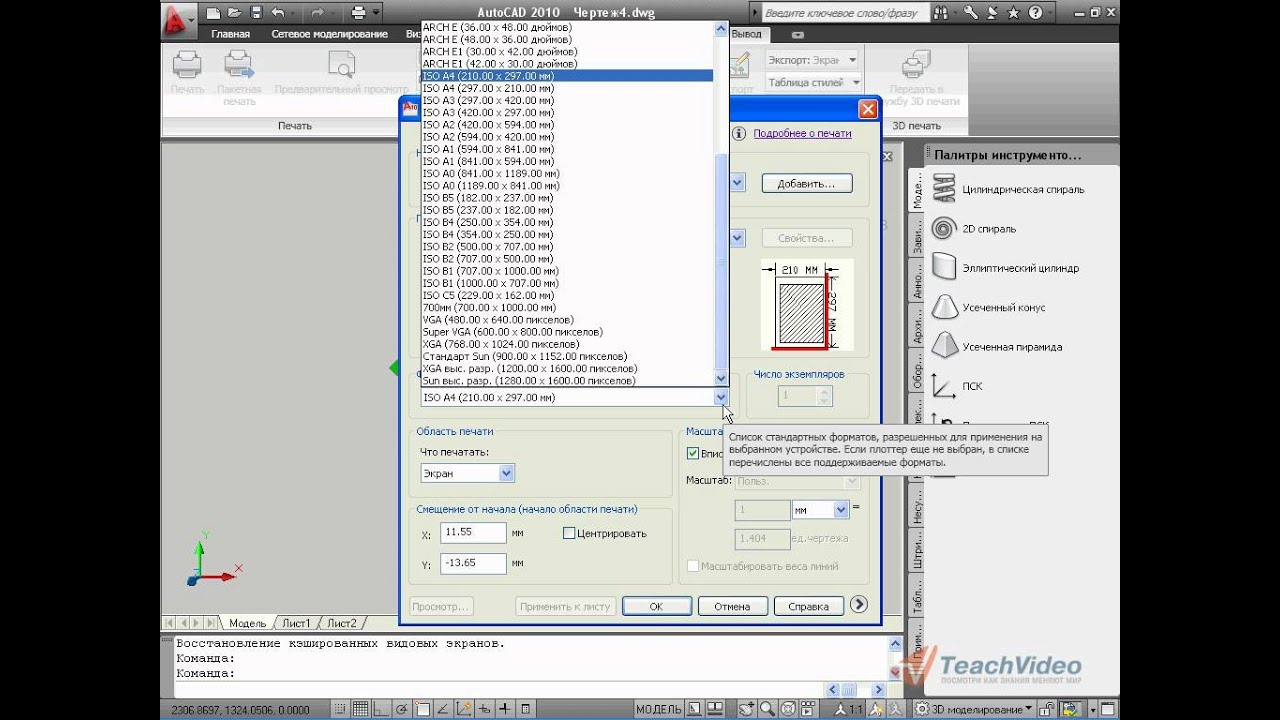Click the Save icon in quick access toolbar
The width and height of the screenshot is (1280, 720).
pyautogui.click(x=256, y=13)
